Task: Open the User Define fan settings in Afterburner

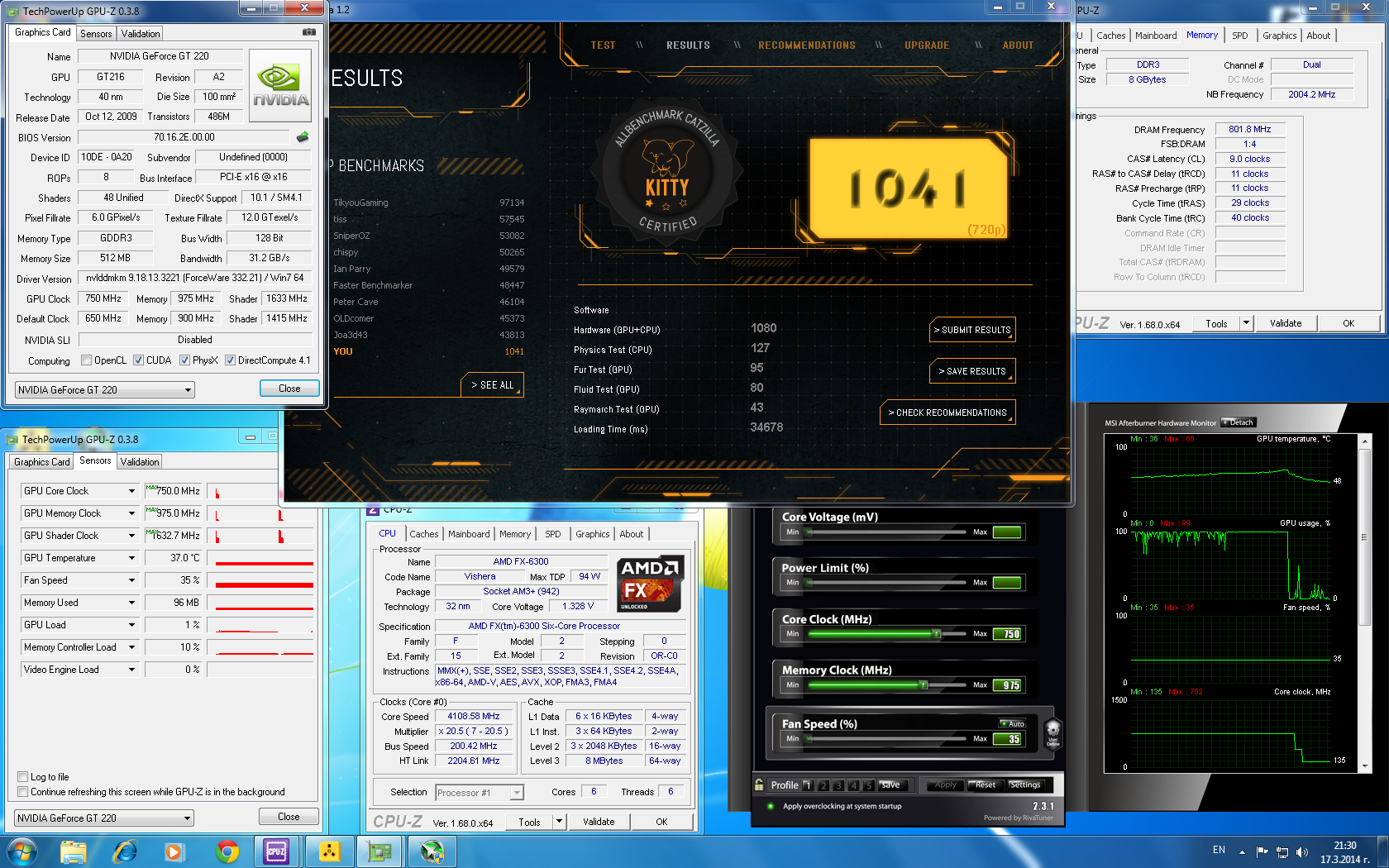Action: pos(1052,732)
